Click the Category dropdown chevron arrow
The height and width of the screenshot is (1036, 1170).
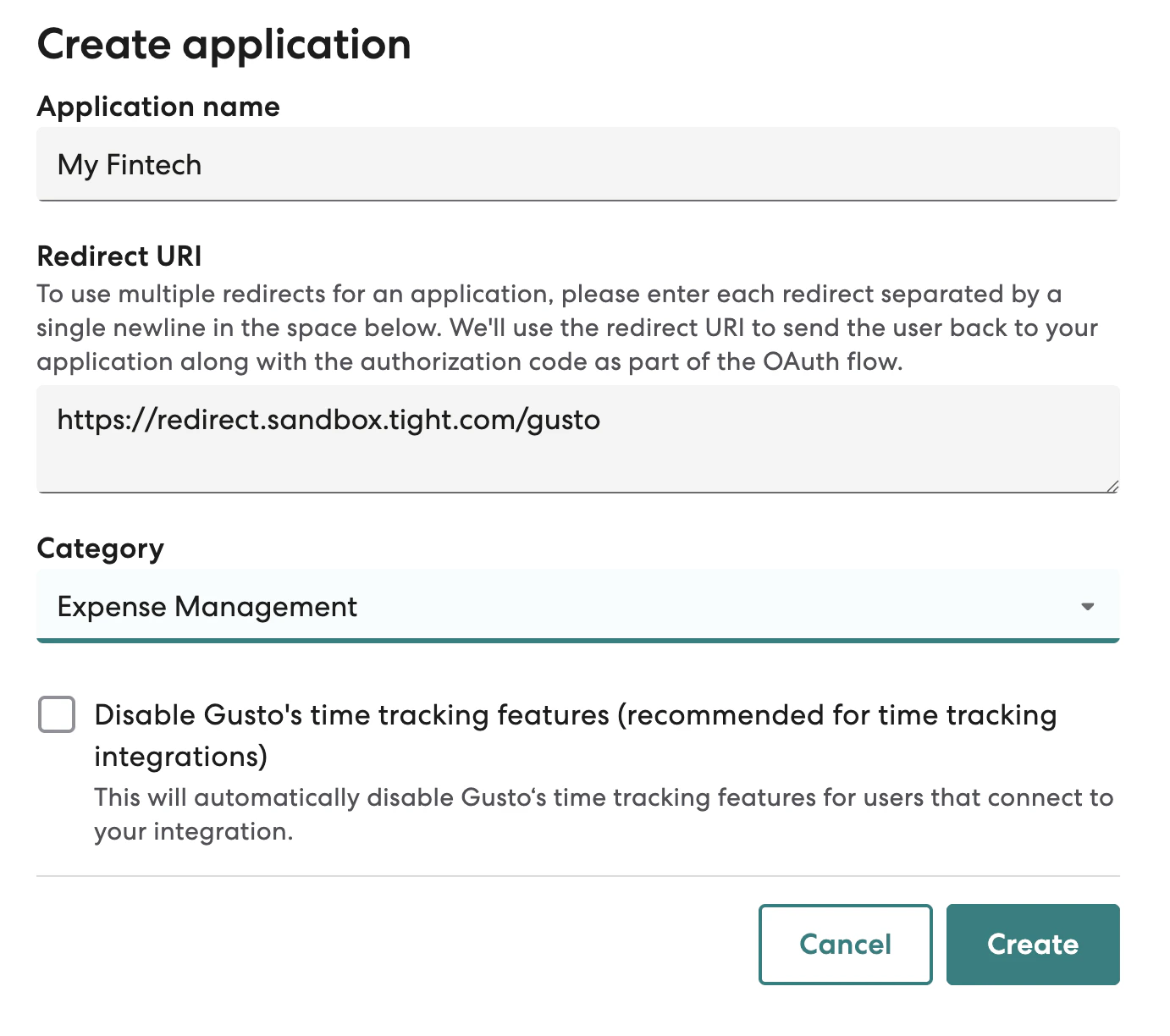pyautogui.click(x=1088, y=606)
